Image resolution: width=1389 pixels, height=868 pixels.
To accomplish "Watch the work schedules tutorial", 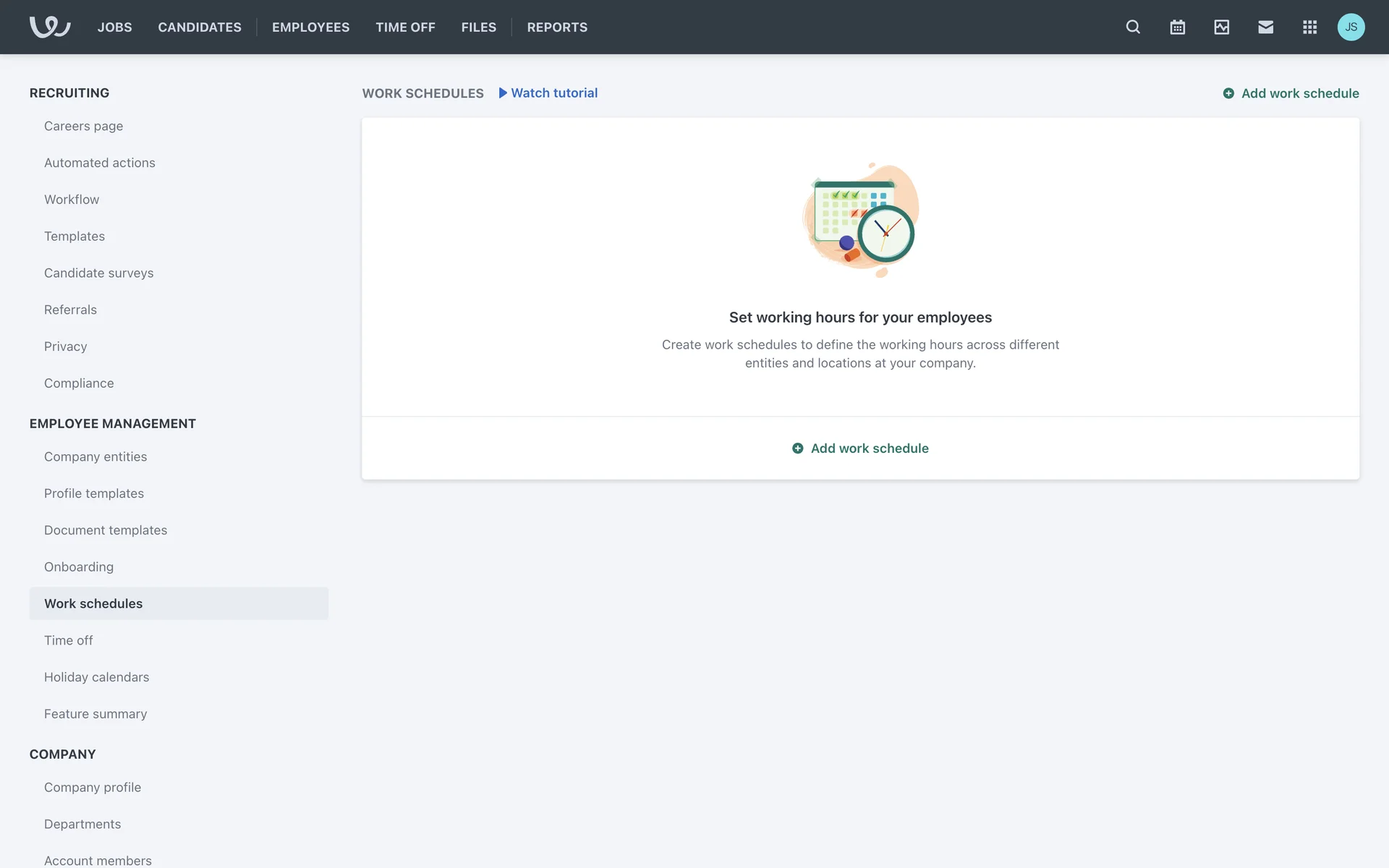I will point(548,93).
